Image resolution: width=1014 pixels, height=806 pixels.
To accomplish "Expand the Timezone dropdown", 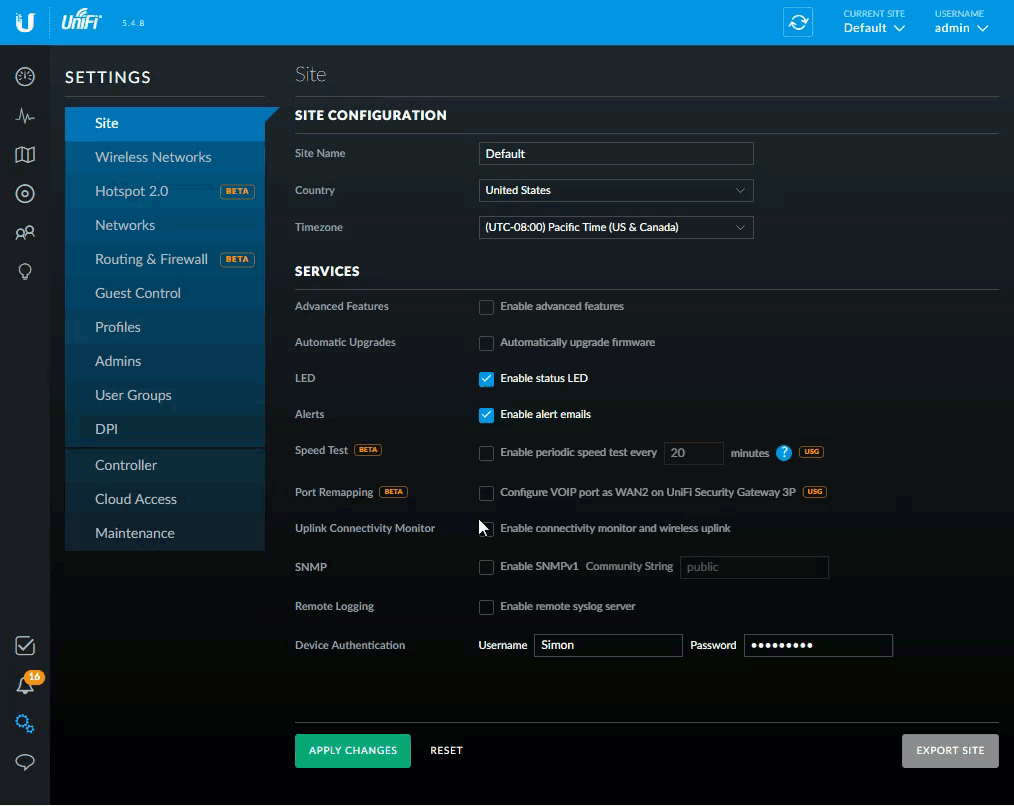I will (x=615, y=227).
